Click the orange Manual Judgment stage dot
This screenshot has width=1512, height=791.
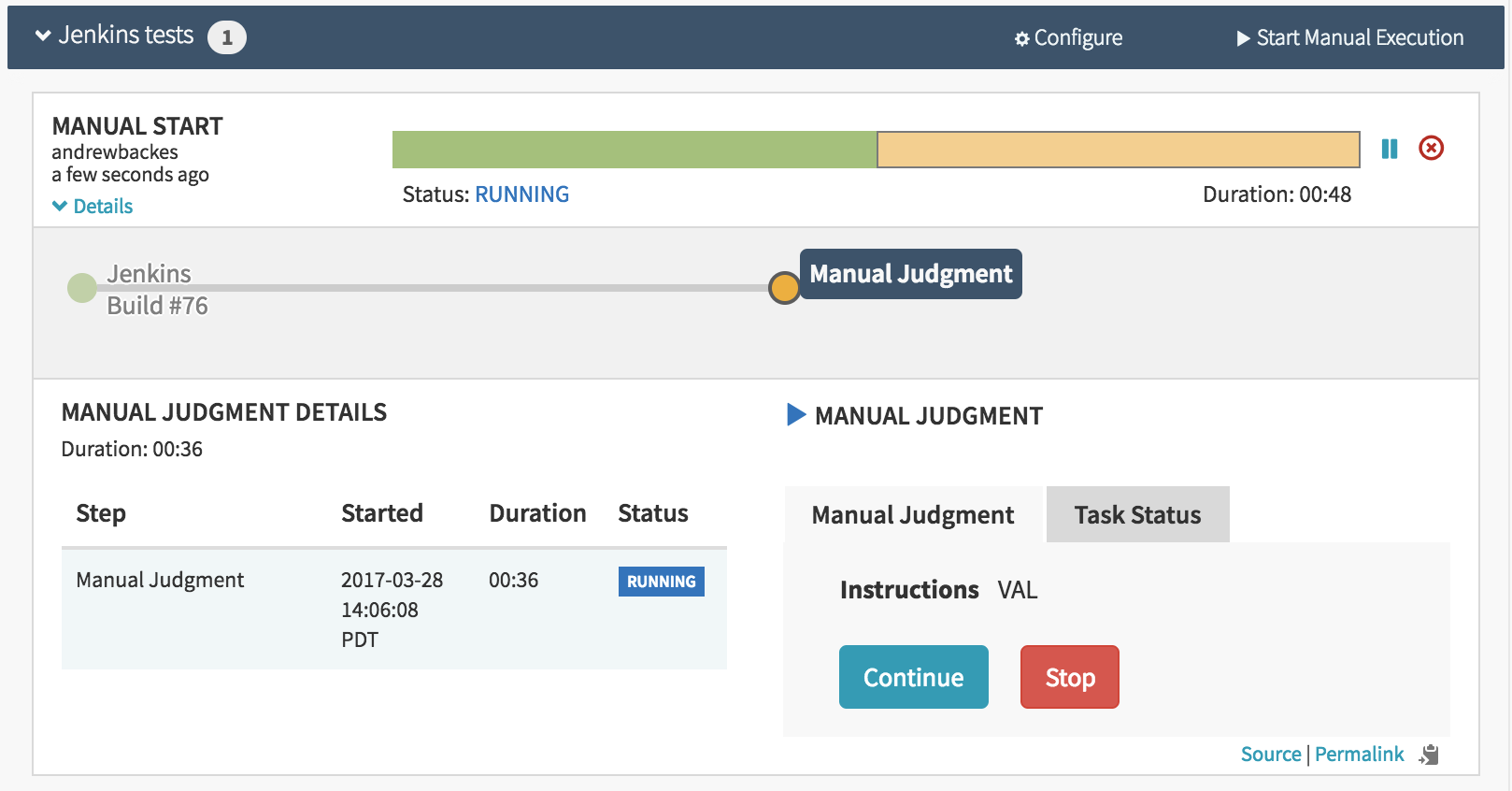coord(784,288)
